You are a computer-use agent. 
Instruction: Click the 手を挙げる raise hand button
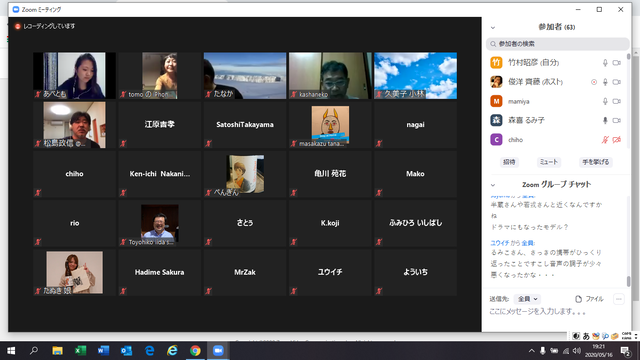coord(596,162)
